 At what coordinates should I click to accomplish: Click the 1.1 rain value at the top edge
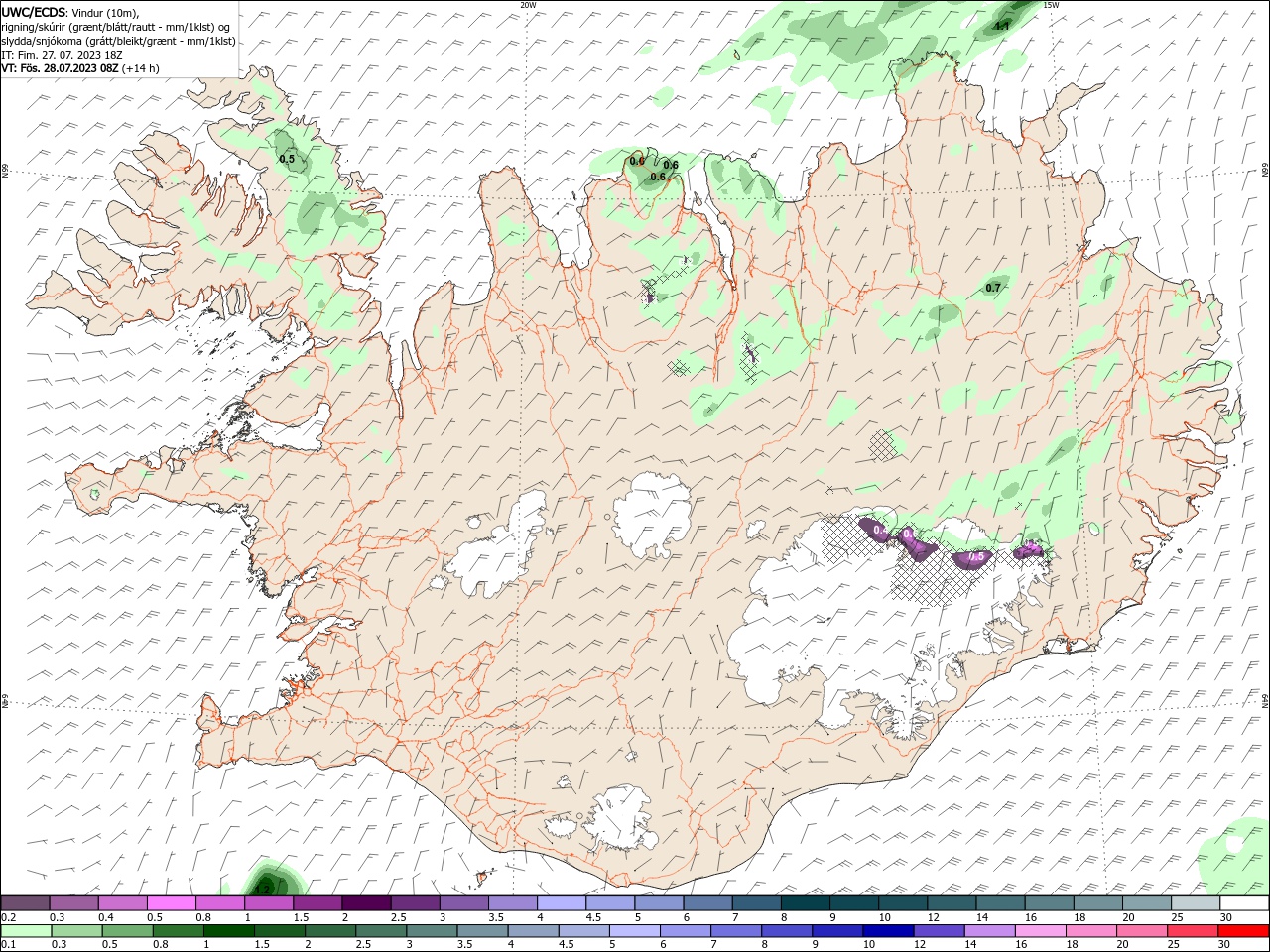coord(1002,26)
